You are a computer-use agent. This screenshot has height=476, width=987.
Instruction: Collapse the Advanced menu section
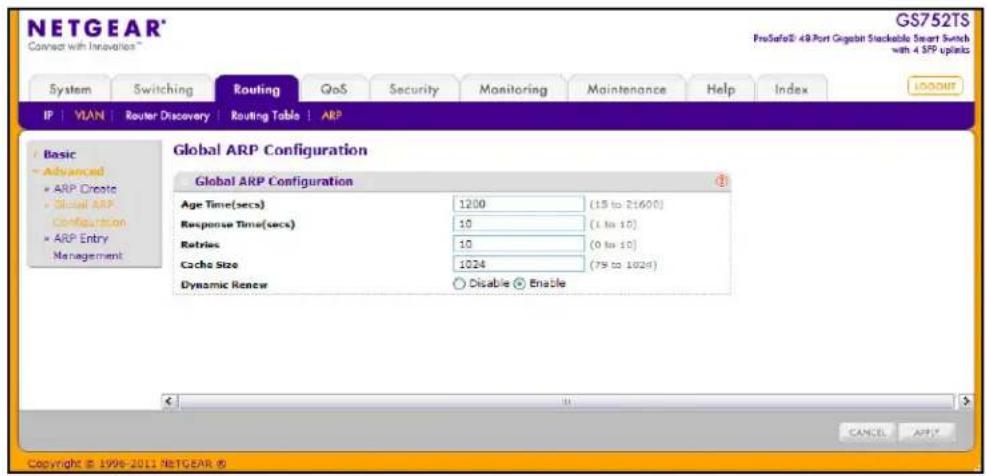tap(73, 171)
